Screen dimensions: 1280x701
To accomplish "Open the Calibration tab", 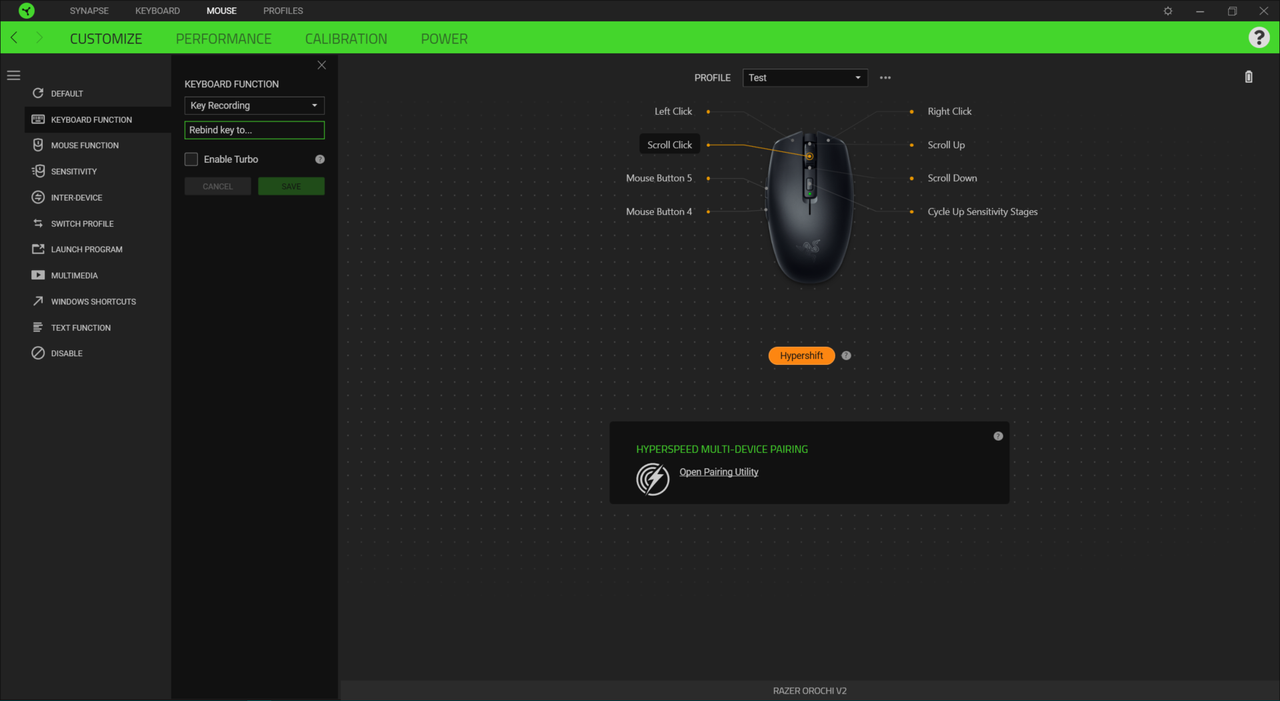I will coord(346,38).
